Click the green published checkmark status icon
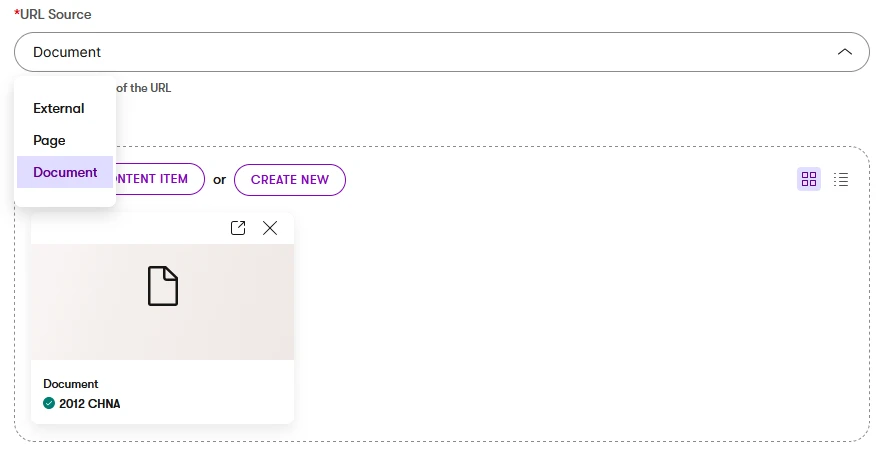This screenshot has width=886, height=460. [49, 404]
